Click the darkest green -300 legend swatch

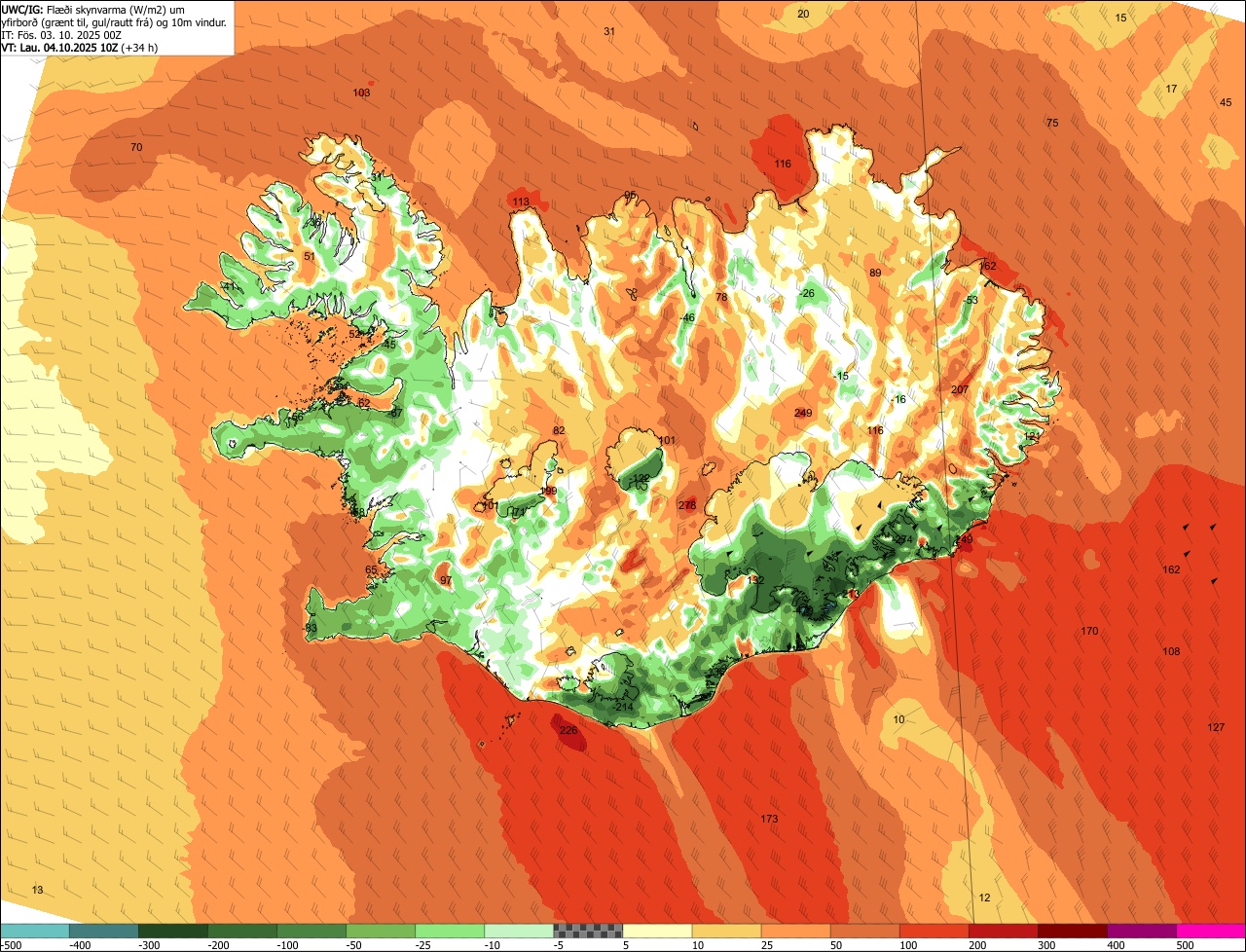click(172, 931)
